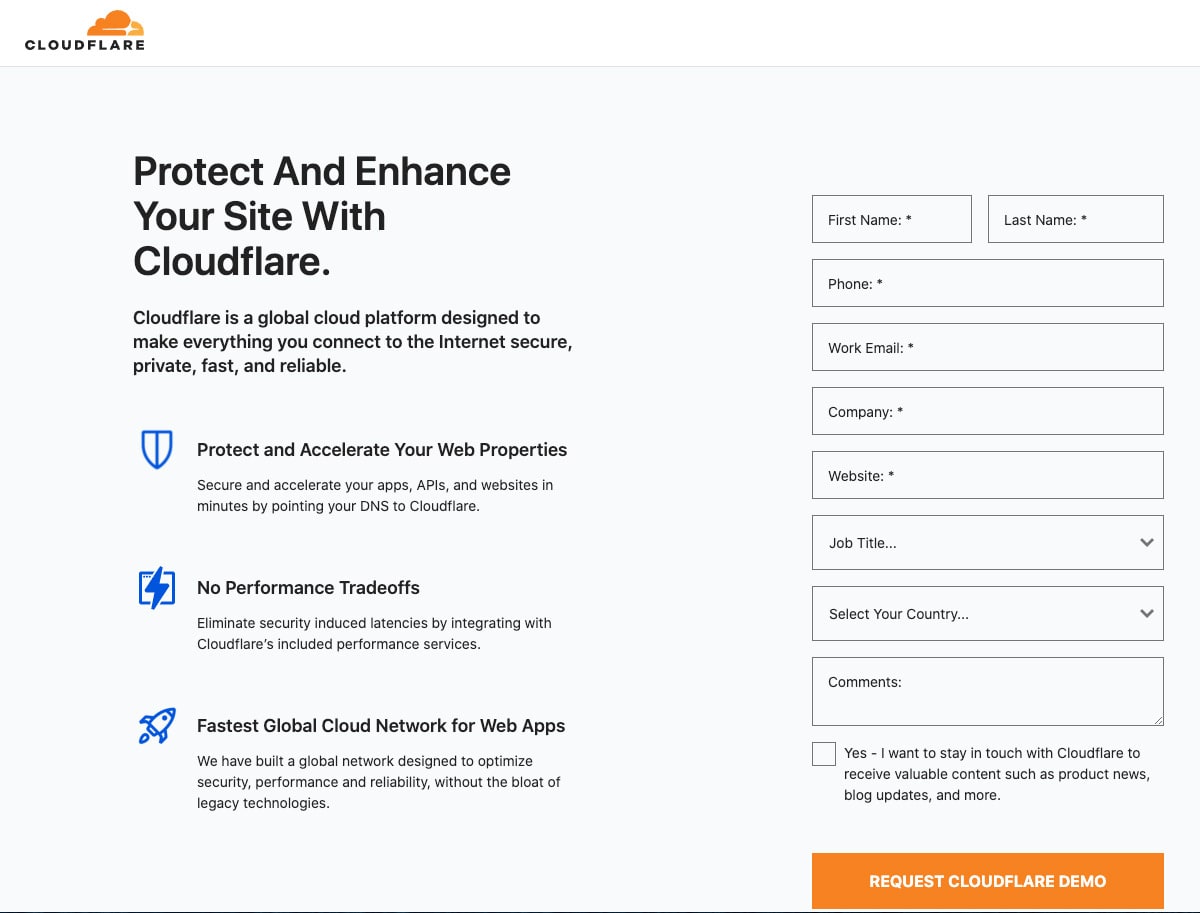Click the 'Eliminate security induced latencies' description text
The width and height of the screenshot is (1200, 913).
(x=374, y=634)
